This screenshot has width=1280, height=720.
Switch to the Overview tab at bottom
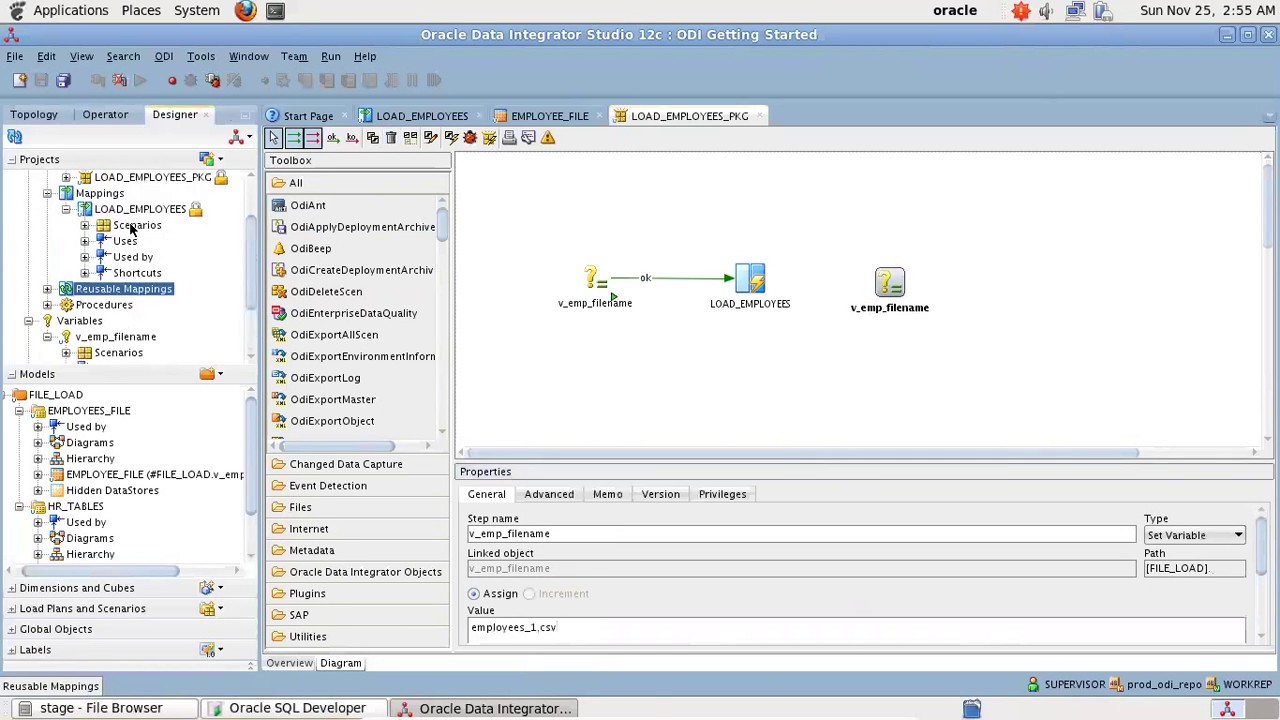pos(289,663)
